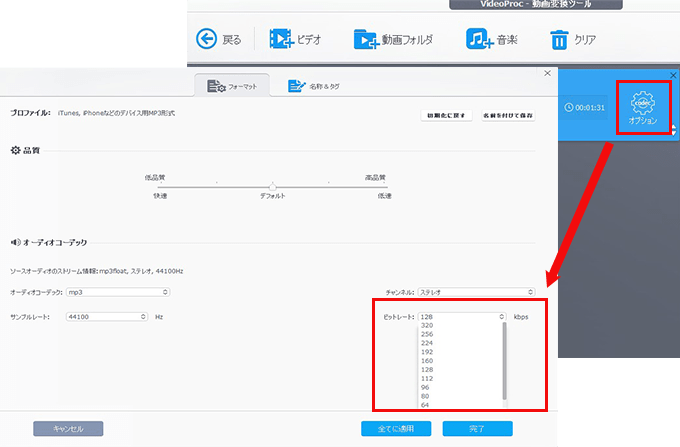Choose 224 in bitrate list
Image resolution: width=680 pixels, height=447 pixels.
[427, 343]
